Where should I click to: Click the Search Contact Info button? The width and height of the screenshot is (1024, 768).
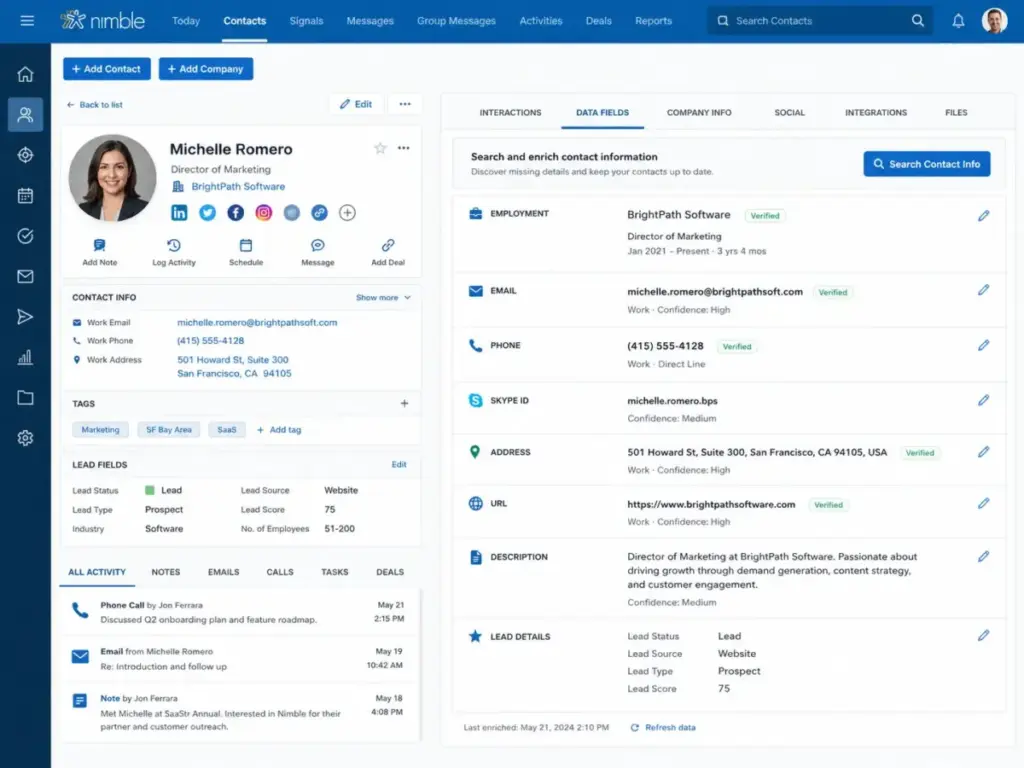click(926, 164)
